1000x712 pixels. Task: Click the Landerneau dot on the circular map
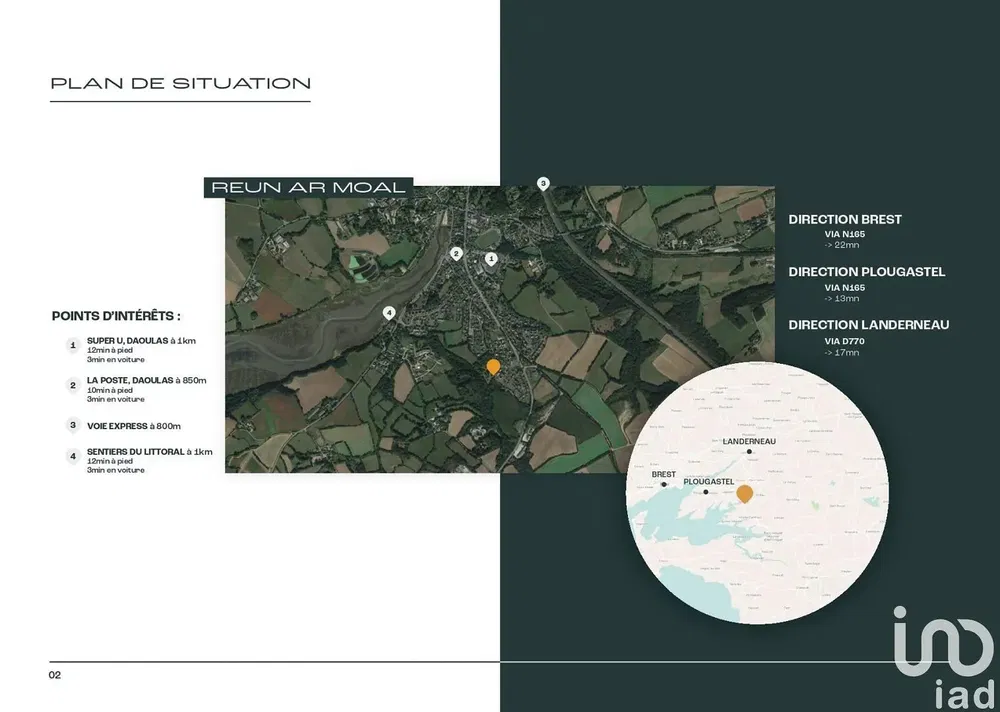click(x=749, y=451)
